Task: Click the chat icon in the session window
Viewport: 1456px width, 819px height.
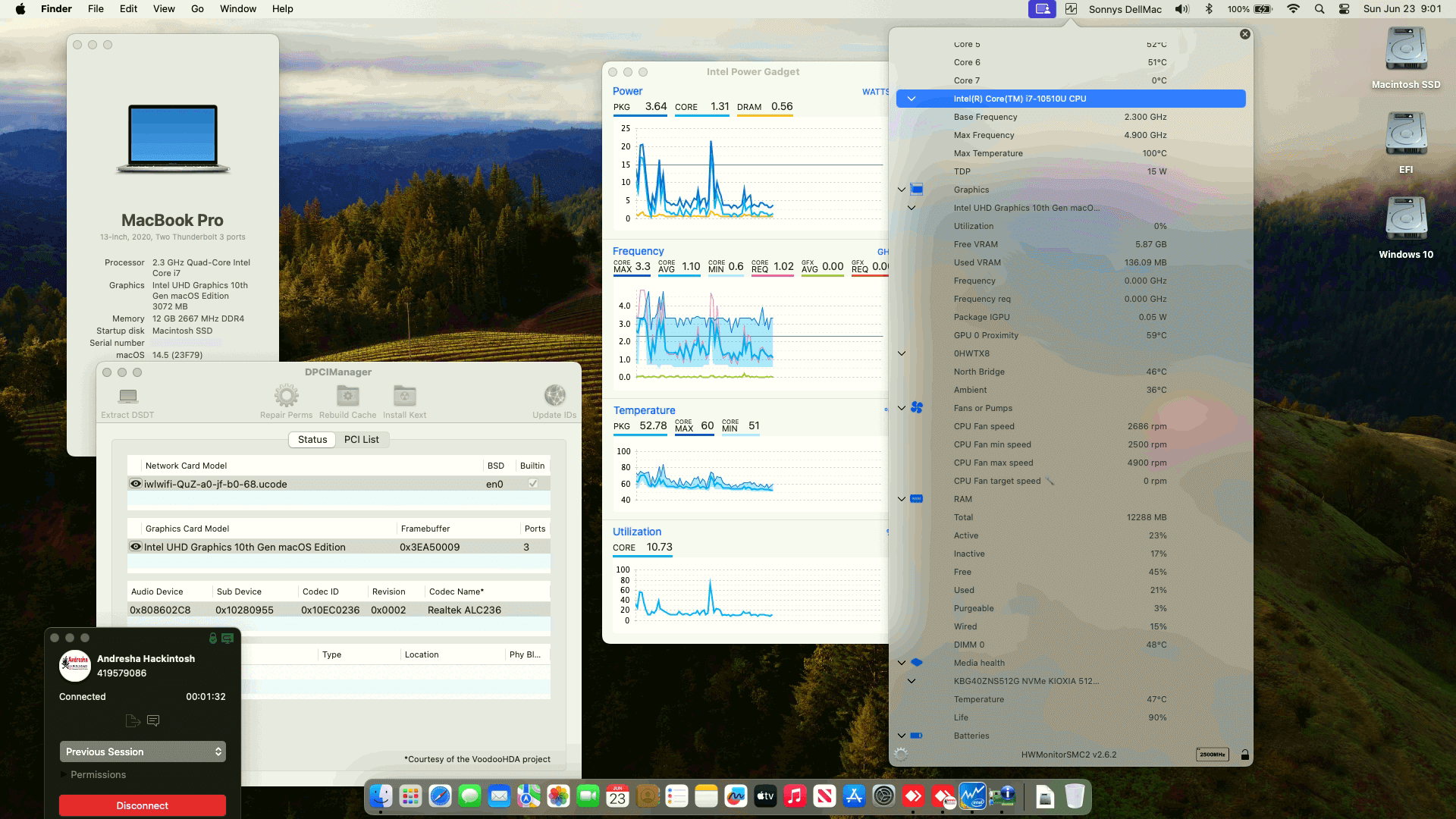Action: pyautogui.click(x=154, y=720)
